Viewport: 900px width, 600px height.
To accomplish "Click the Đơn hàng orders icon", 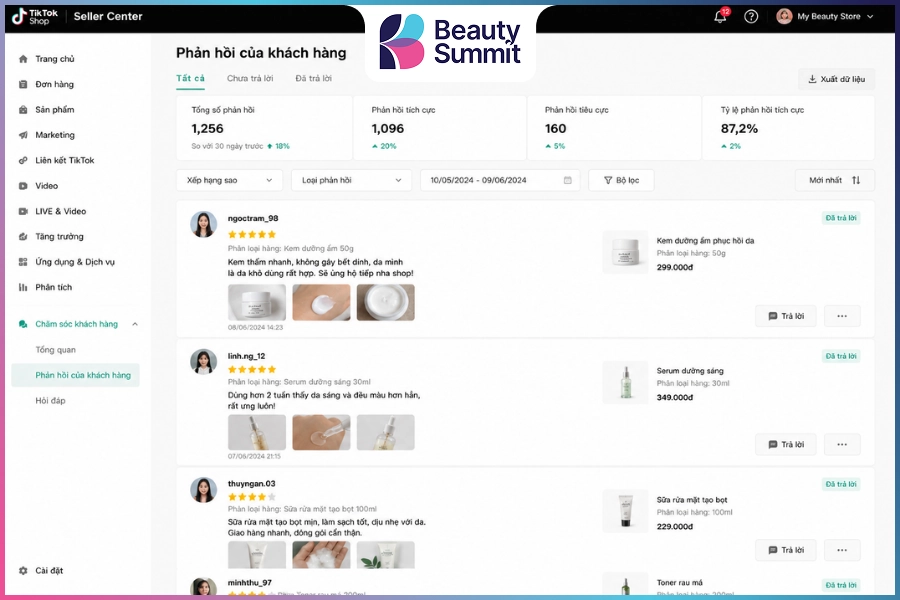I will [x=23, y=84].
